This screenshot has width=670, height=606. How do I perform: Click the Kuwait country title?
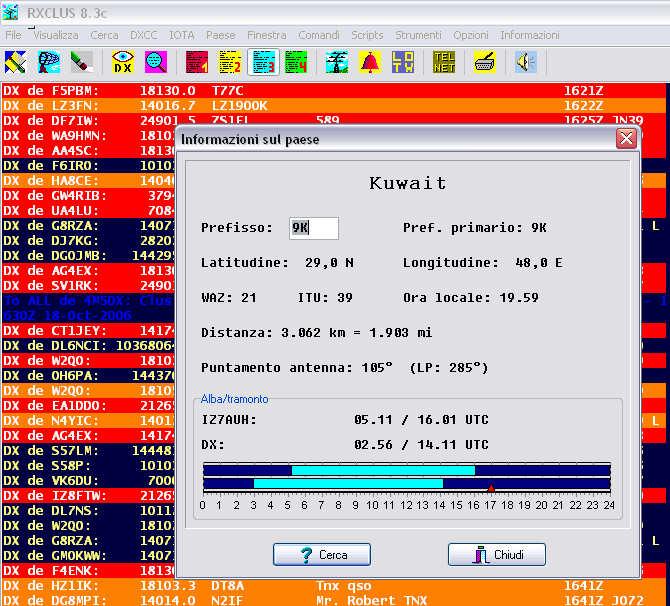tap(408, 183)
